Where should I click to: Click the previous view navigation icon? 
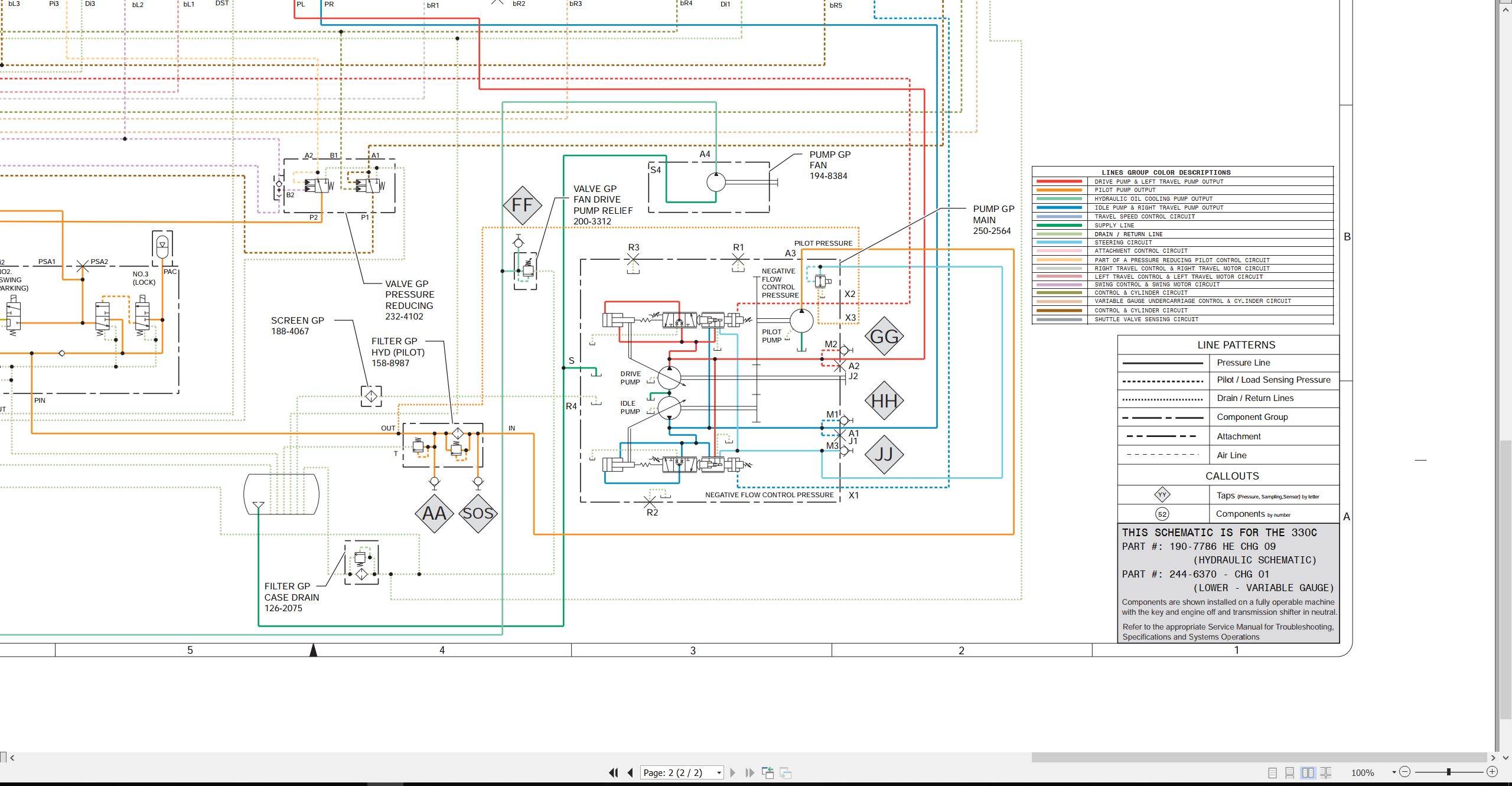[x=768, y=772]
